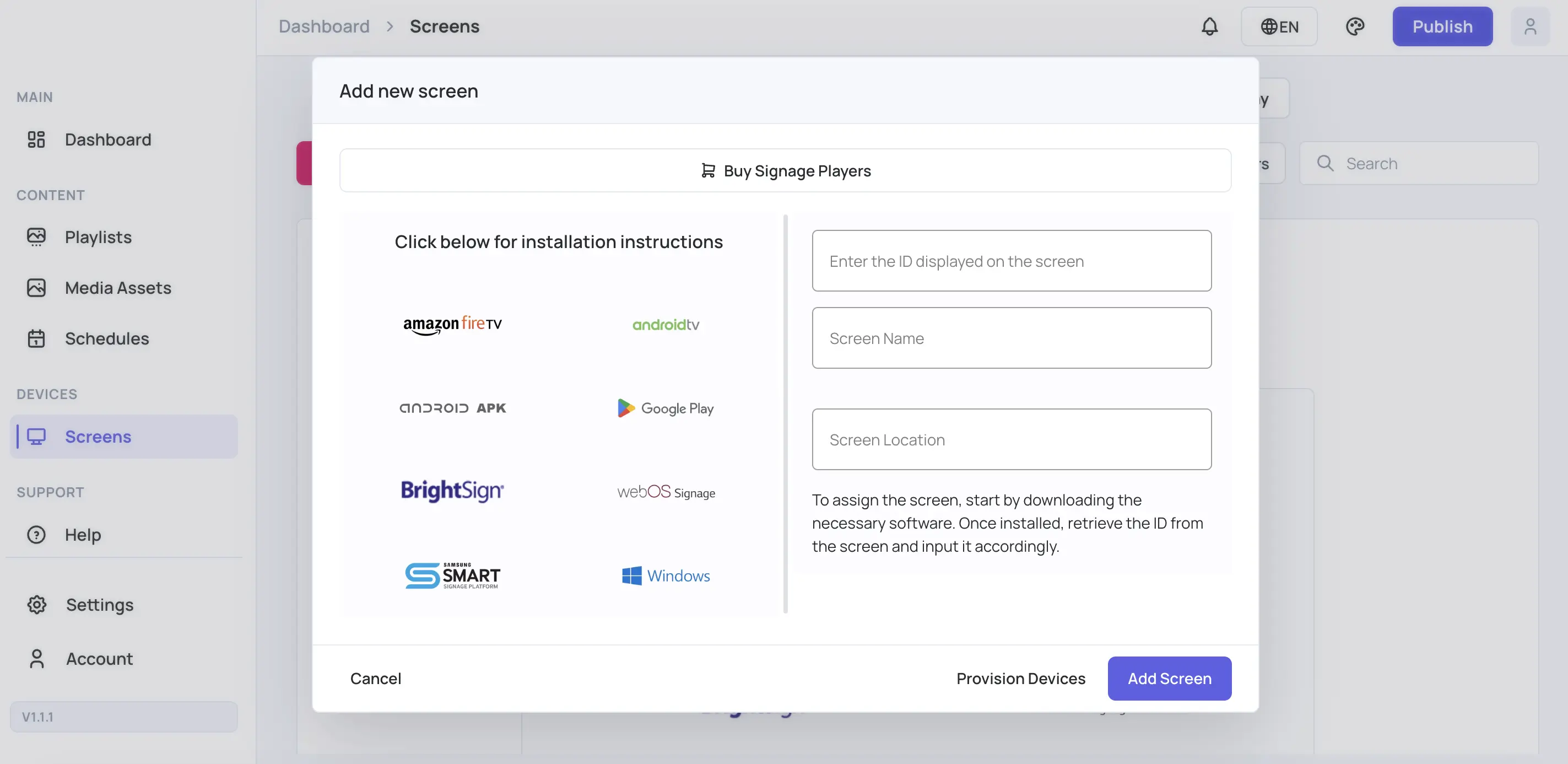1568x764 pixels.
Task: Open the EN language selector
Action: [x=1279, y=27]
